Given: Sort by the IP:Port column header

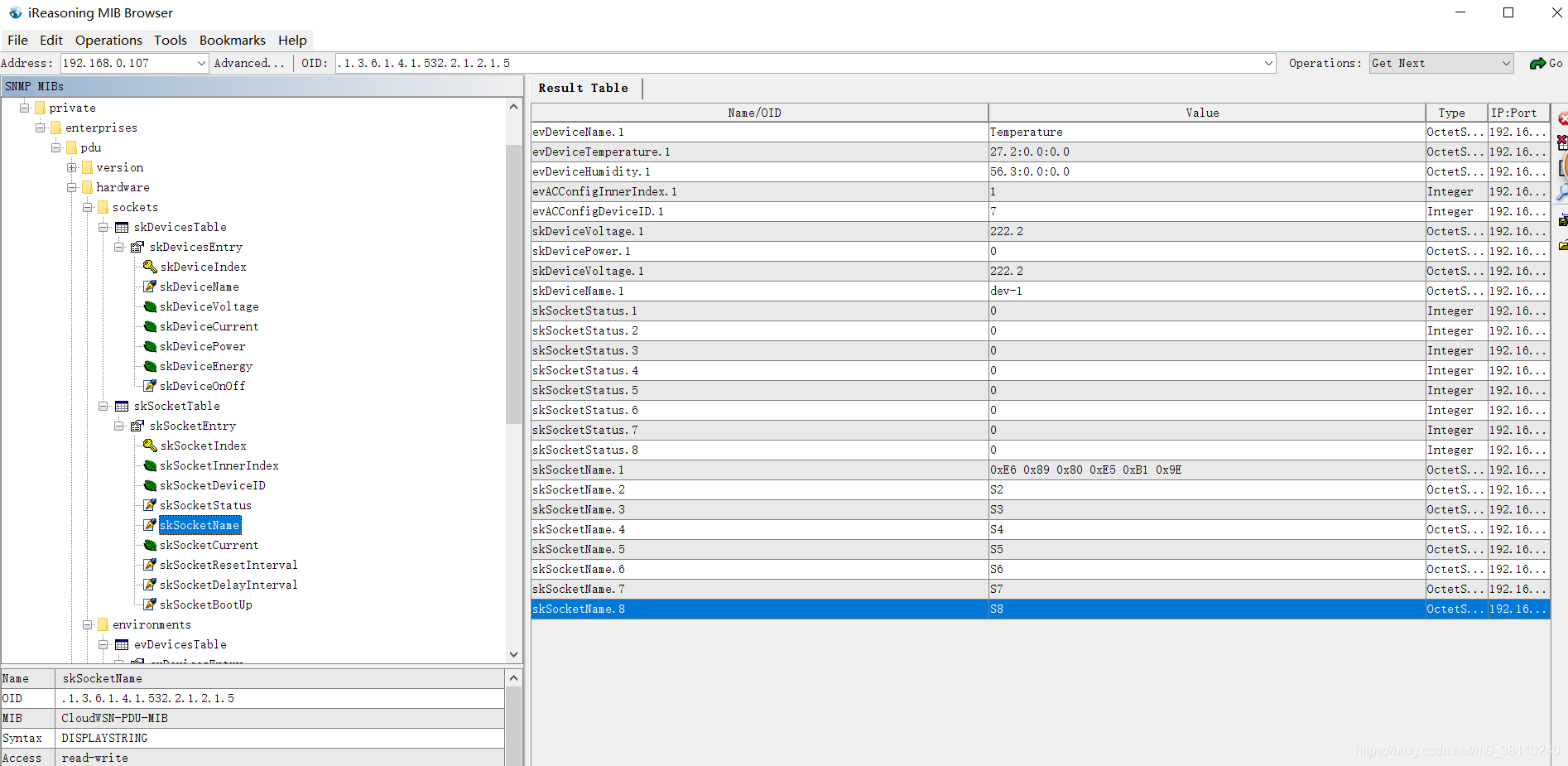Looking at the screenshot, I should pyautogui.click(x=1518, y=113).
